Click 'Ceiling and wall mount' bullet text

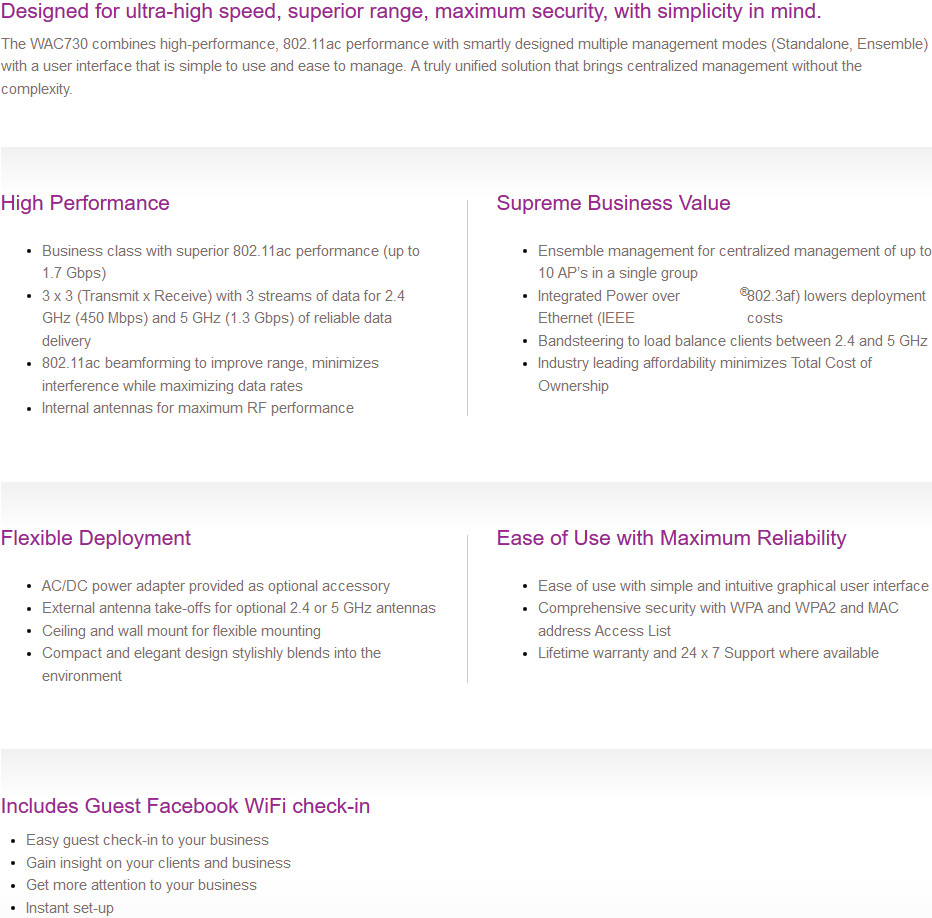click(181, 631)
